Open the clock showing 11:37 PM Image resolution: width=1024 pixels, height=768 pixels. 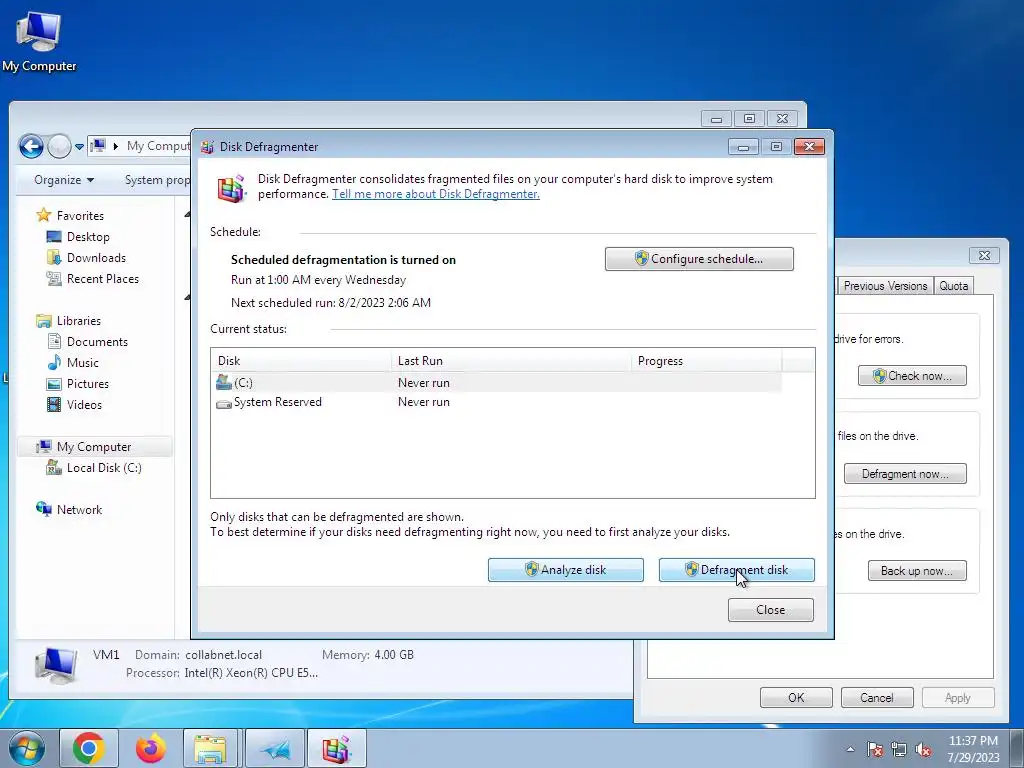973,749
